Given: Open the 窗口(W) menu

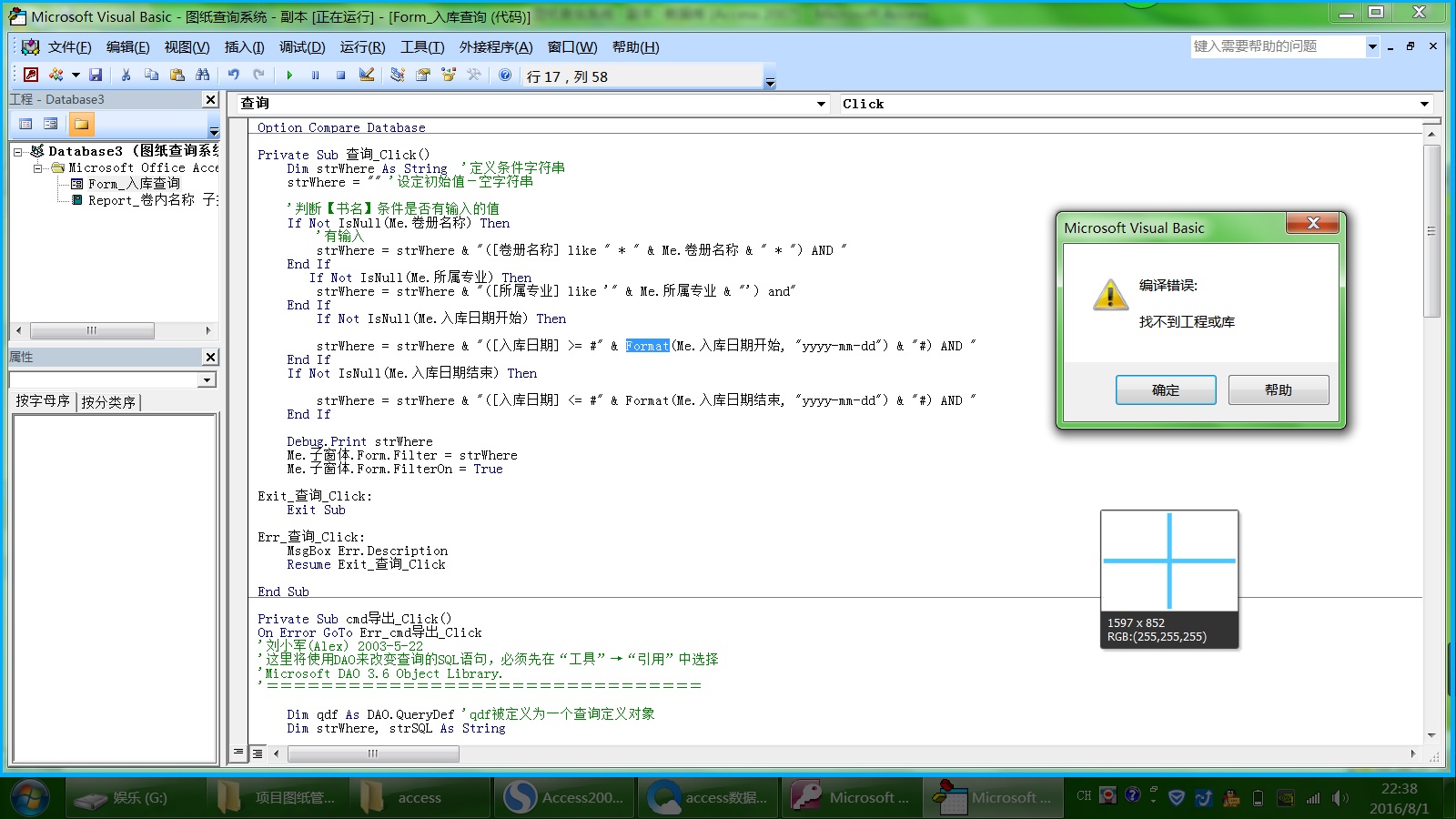Looking at the screenshot, I should coord(572,47).
